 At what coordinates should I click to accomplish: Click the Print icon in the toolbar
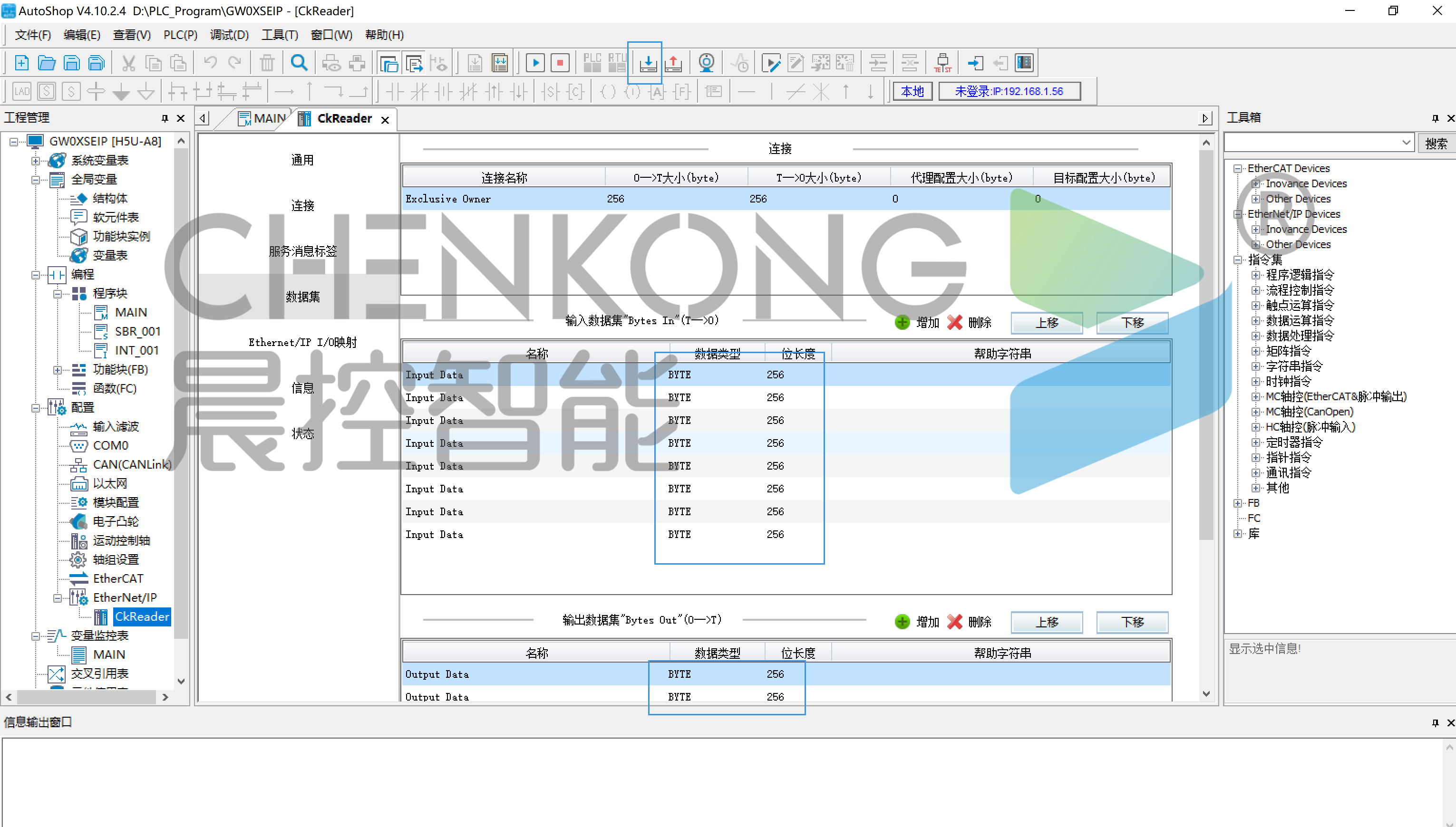(x=357, y=63)
